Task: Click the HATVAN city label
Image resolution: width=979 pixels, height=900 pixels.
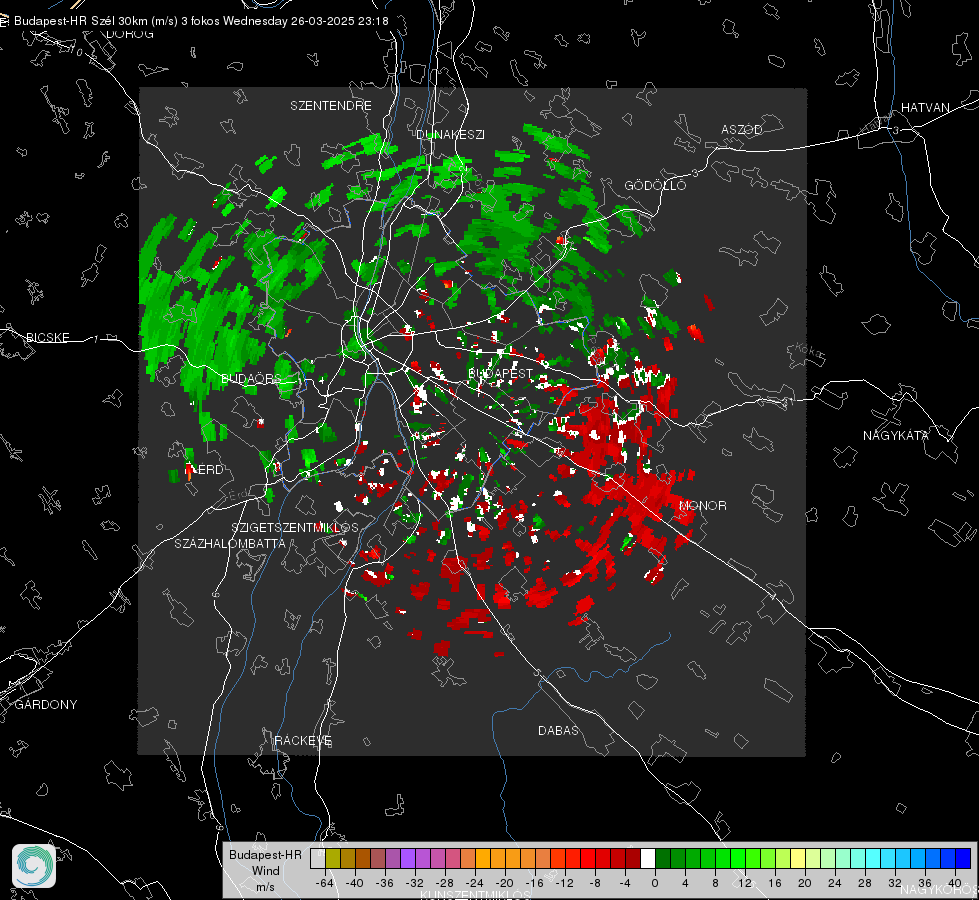Action: pyautogui.click(x=925, y=107)
